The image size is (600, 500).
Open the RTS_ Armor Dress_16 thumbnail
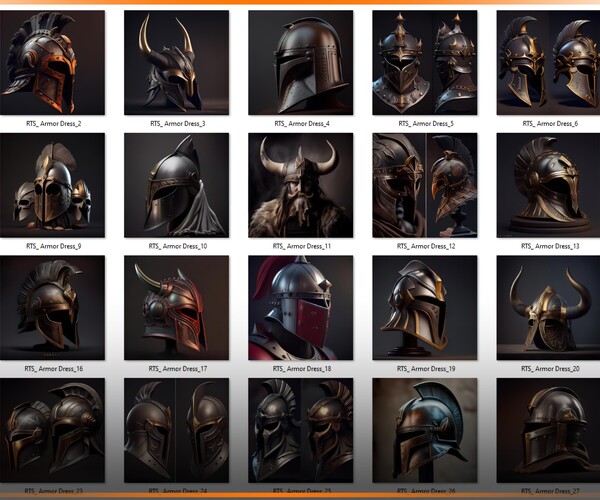[x=52, y=308]
